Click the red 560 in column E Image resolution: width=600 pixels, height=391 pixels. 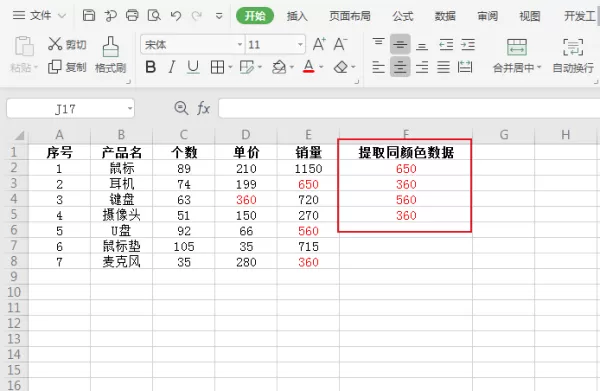coord(308,231)
